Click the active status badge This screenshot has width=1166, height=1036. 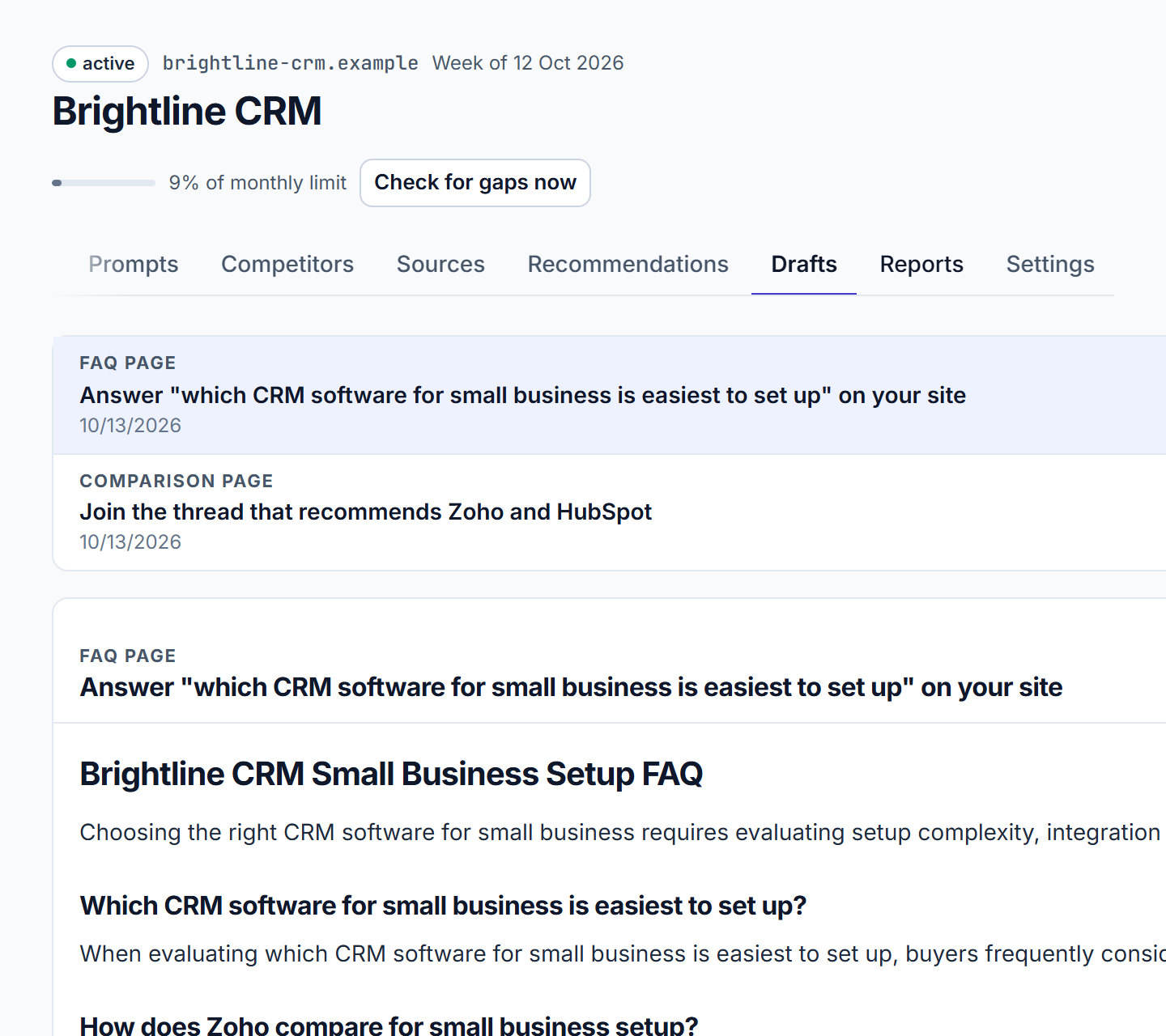point(100,64)
